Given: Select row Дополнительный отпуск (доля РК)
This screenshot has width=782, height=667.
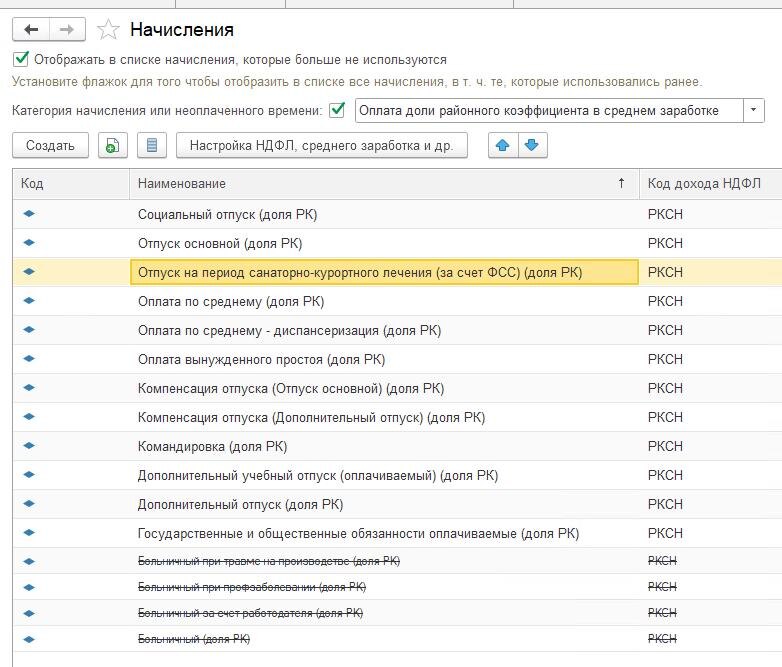Looking at the screenshot, I should coord(397,504).
